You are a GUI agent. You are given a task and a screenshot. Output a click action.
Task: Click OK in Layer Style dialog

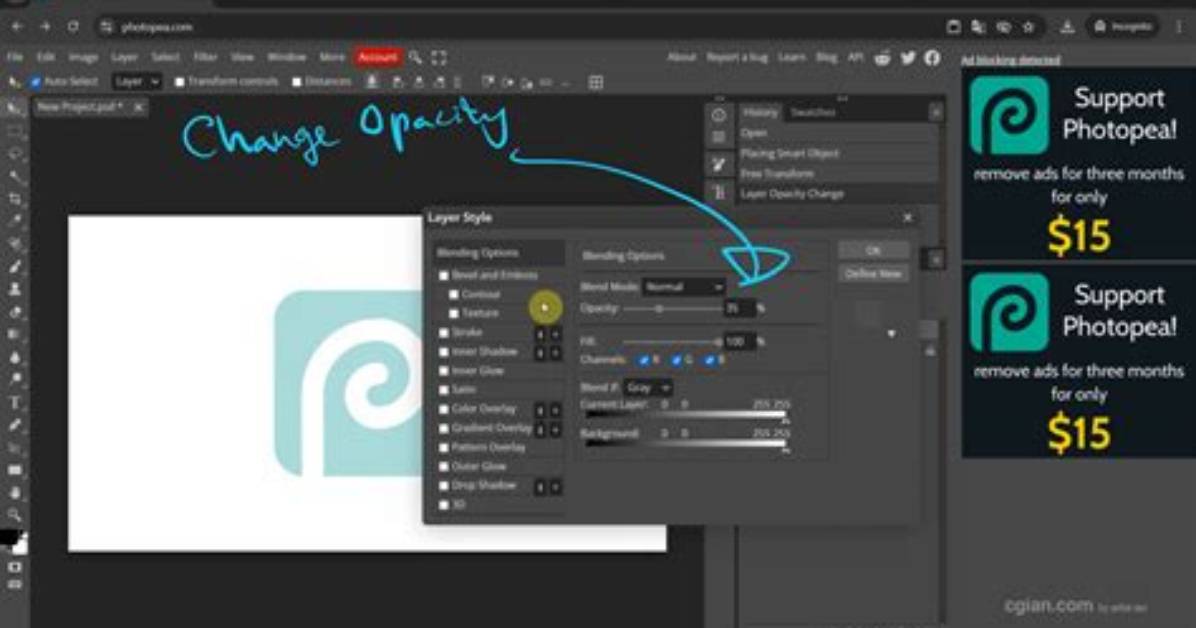(873, 250)
